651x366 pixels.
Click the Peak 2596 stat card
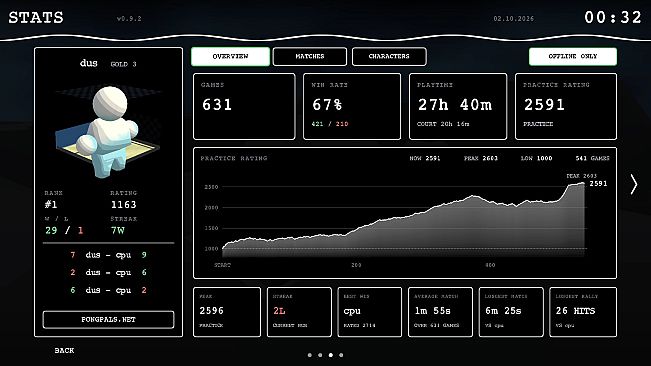click(227, 312)
